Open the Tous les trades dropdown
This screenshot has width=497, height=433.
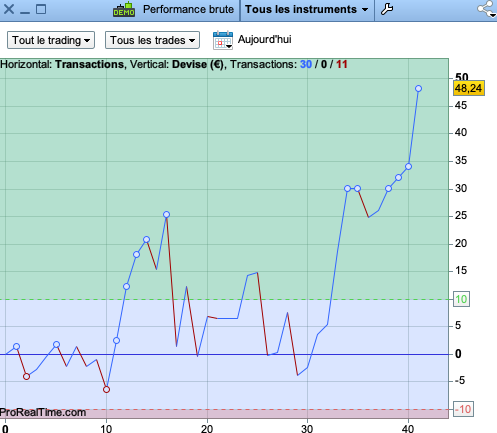pos(152,40)
